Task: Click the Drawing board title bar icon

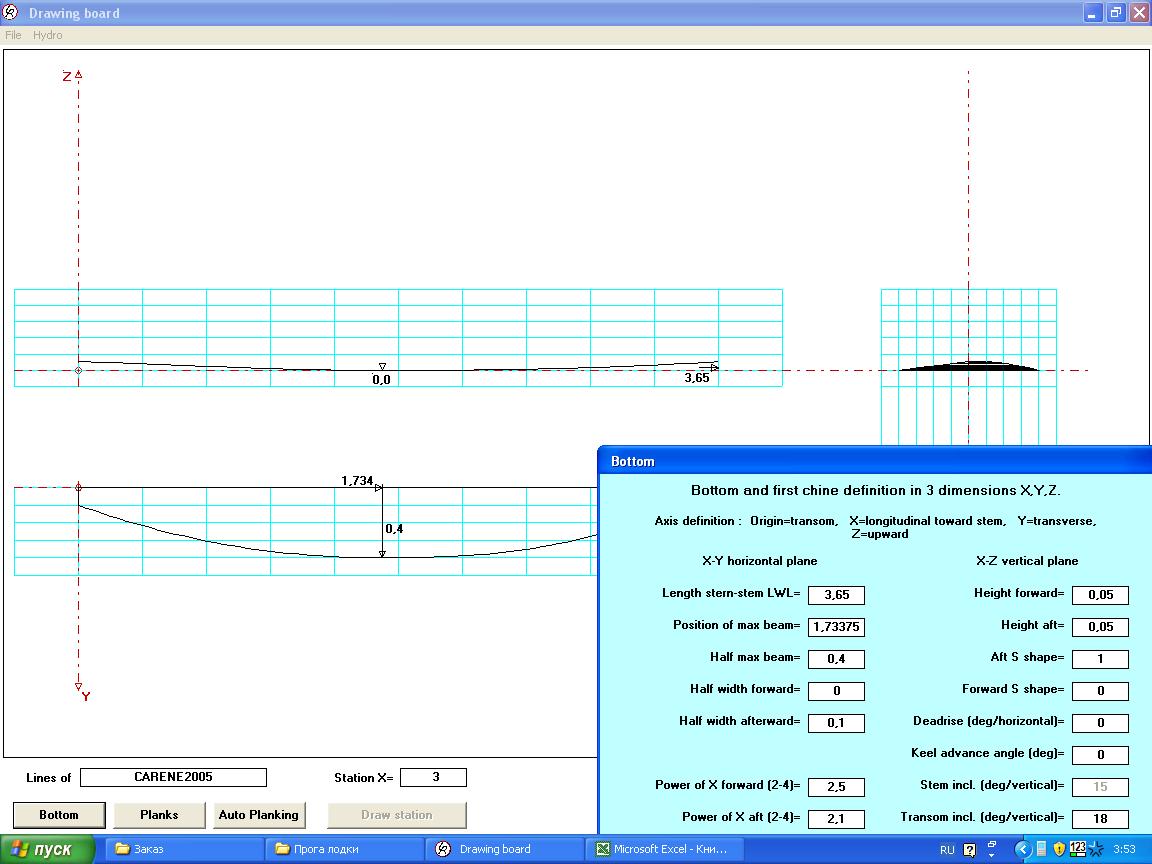Action: 11,13
